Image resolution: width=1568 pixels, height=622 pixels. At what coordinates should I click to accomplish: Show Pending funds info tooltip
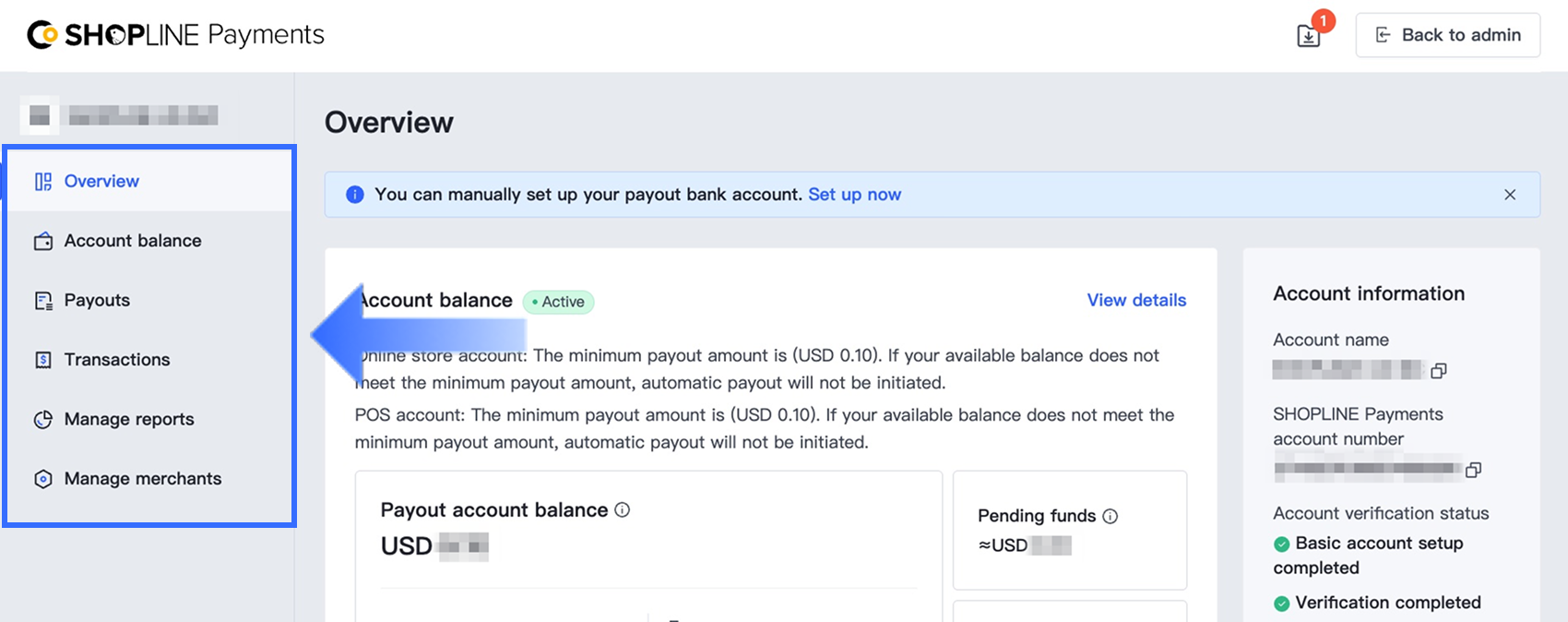(1111, 516)
